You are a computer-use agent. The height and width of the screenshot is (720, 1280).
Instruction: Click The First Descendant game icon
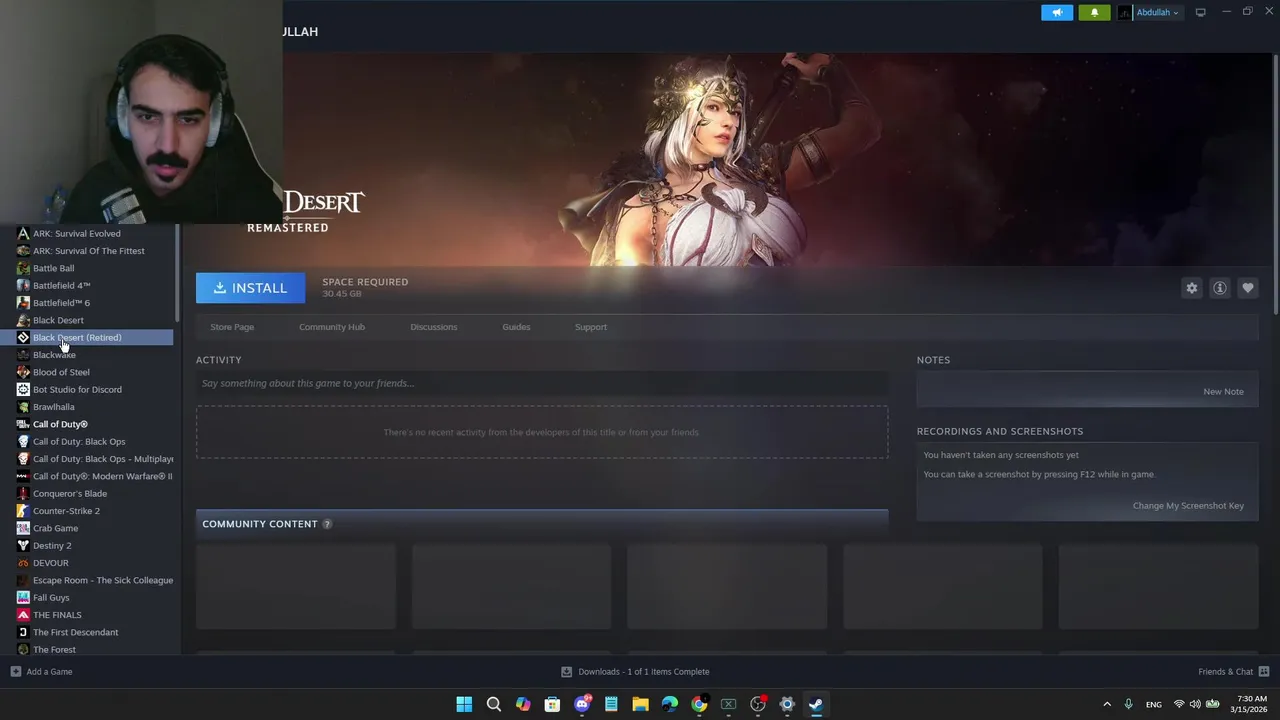pyautogui.click(x=23, y=632)
